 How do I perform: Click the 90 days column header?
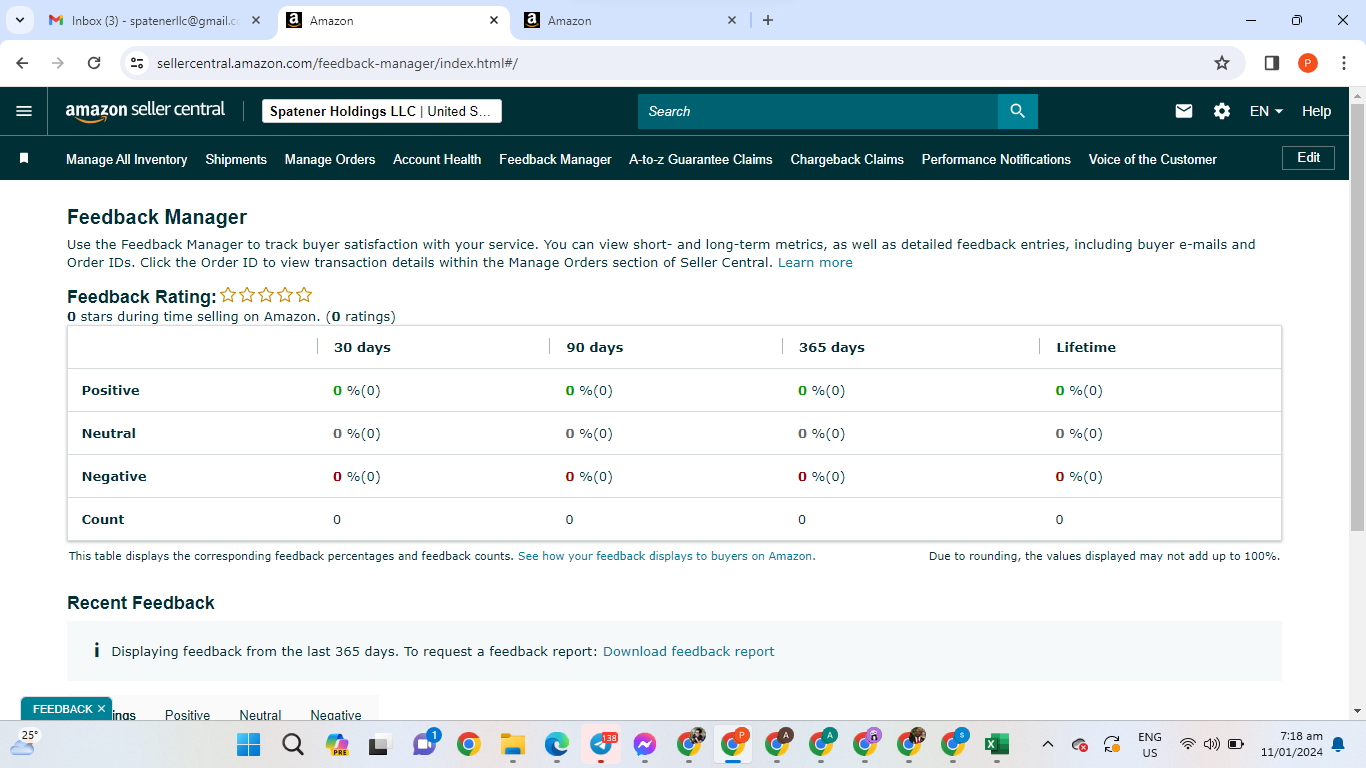coord(595,347)
